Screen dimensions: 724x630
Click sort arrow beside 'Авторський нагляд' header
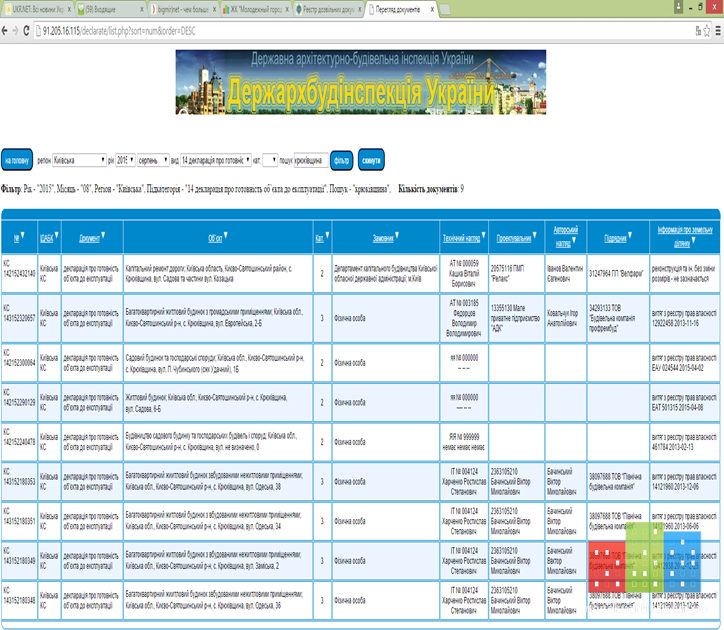(574, 240)
